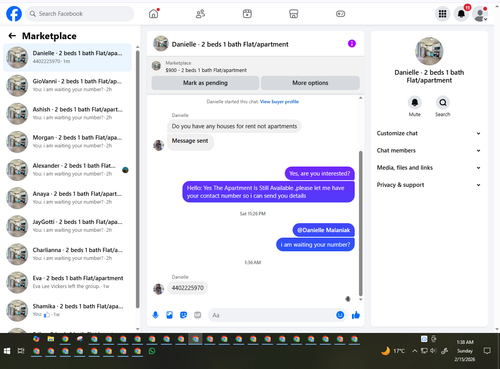Open the purple conversation info icon
500x369 pixels.
(x=352, y=44)
